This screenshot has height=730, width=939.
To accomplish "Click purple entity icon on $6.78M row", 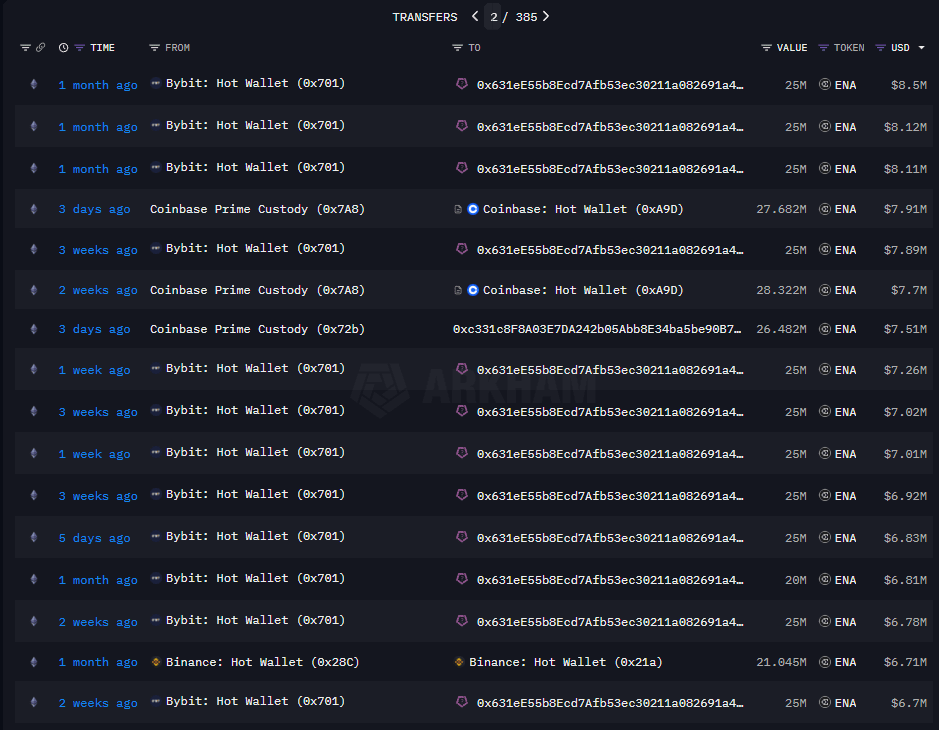I will point(462,620).
